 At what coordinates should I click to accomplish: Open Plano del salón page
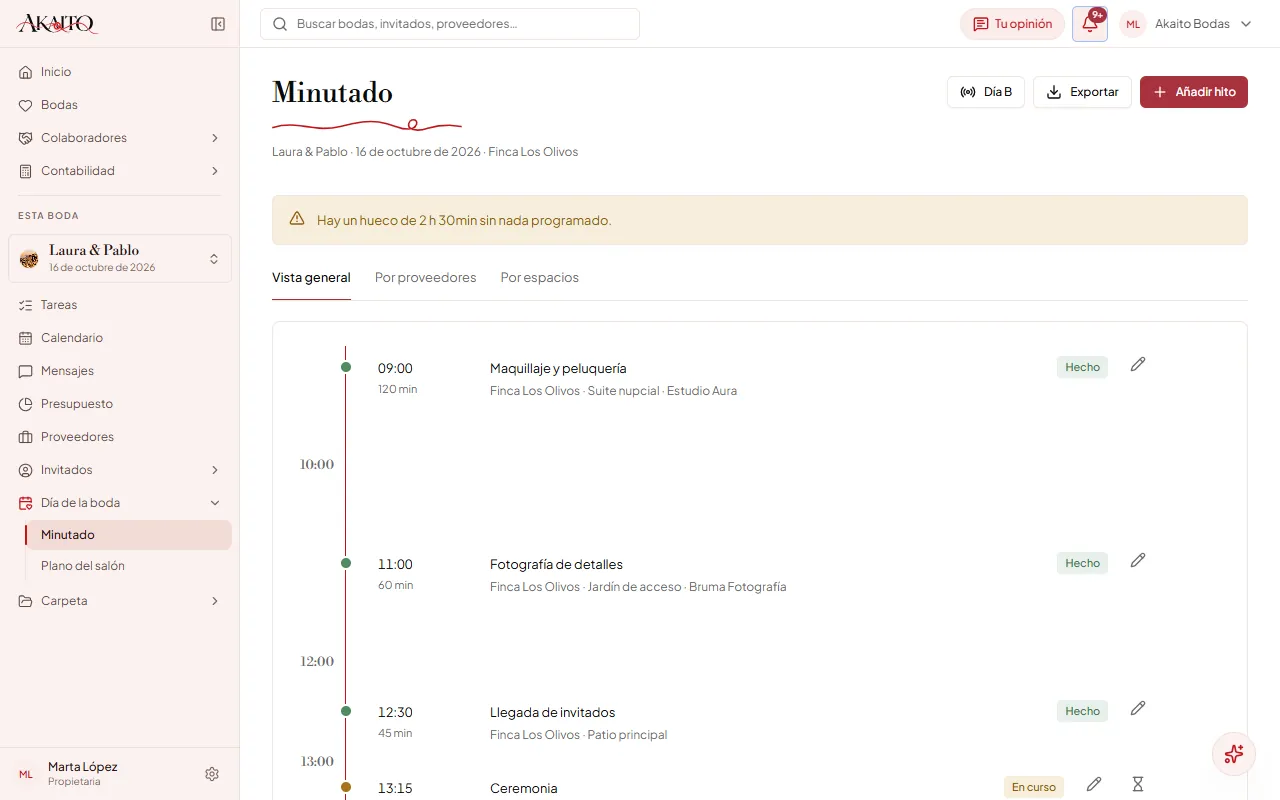click(x=130, y=566)
